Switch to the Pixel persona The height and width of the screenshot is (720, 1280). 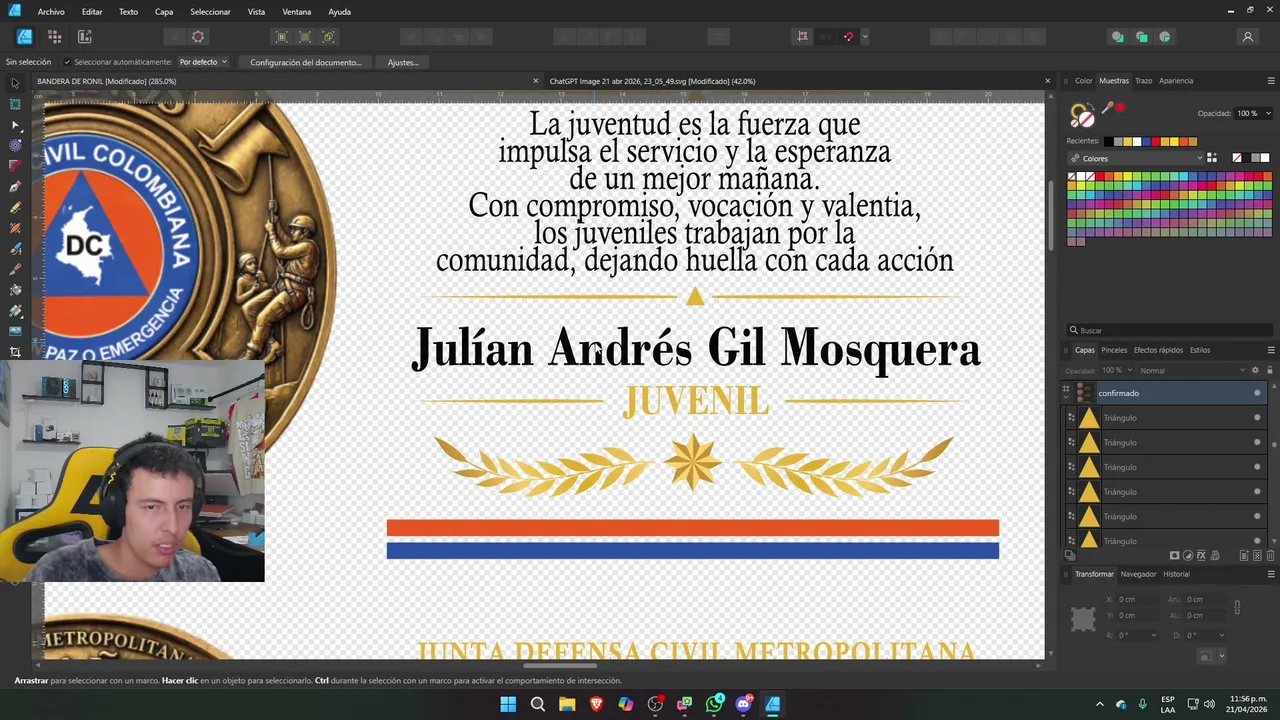coord(54,37)
